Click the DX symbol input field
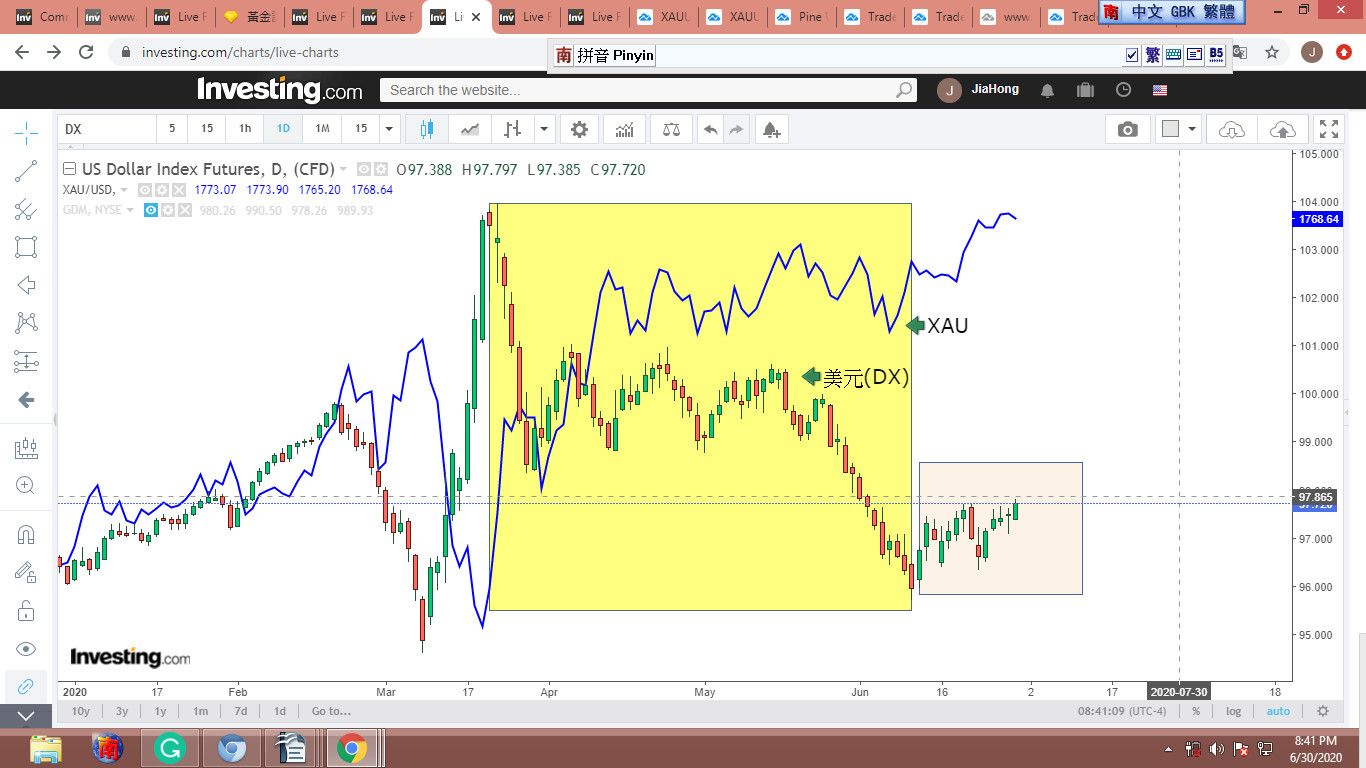1366x768 pixels. (x=107, y=129)
